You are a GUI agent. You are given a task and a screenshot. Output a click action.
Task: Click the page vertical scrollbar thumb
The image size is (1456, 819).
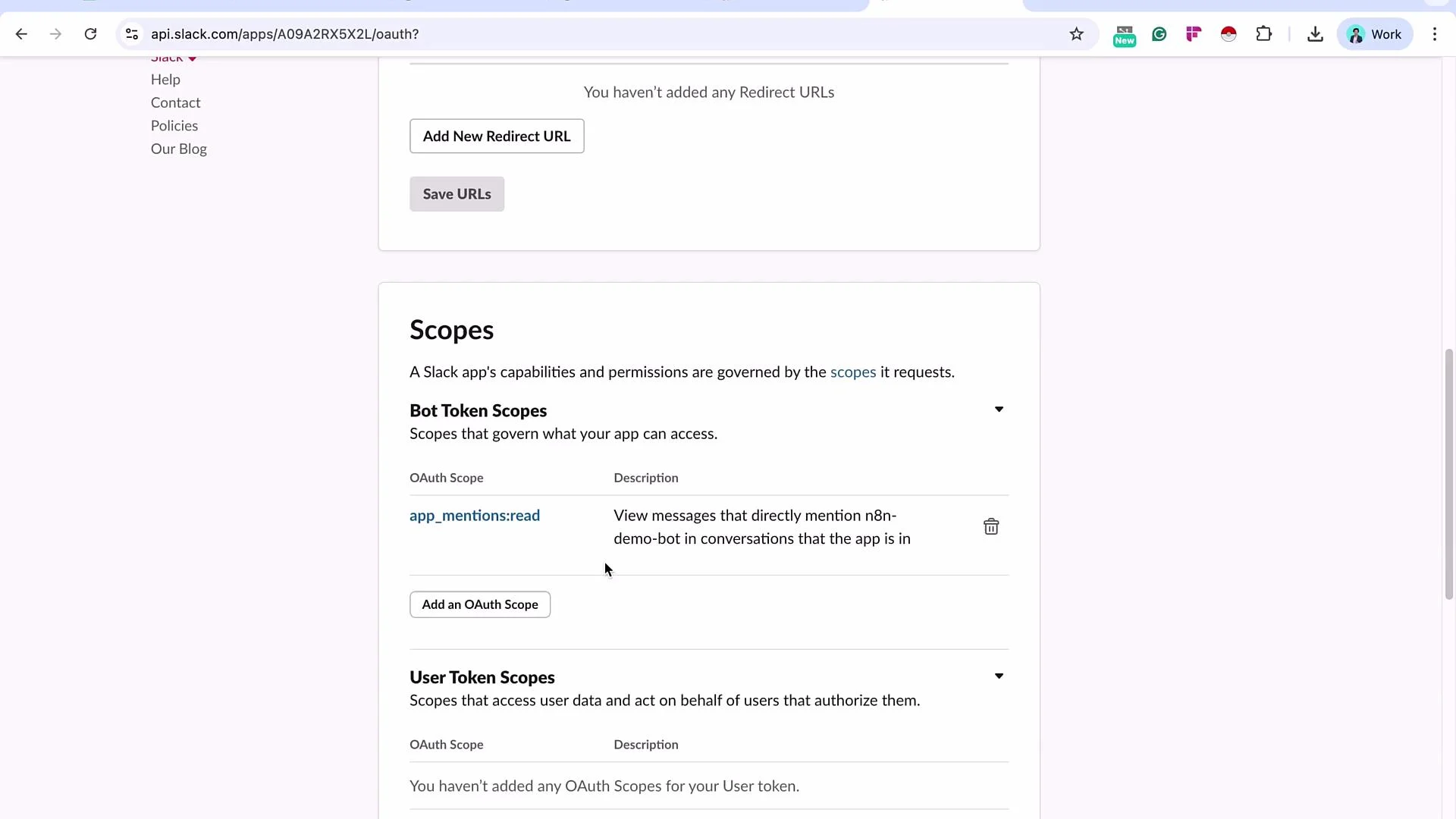tap(1448, 474)
